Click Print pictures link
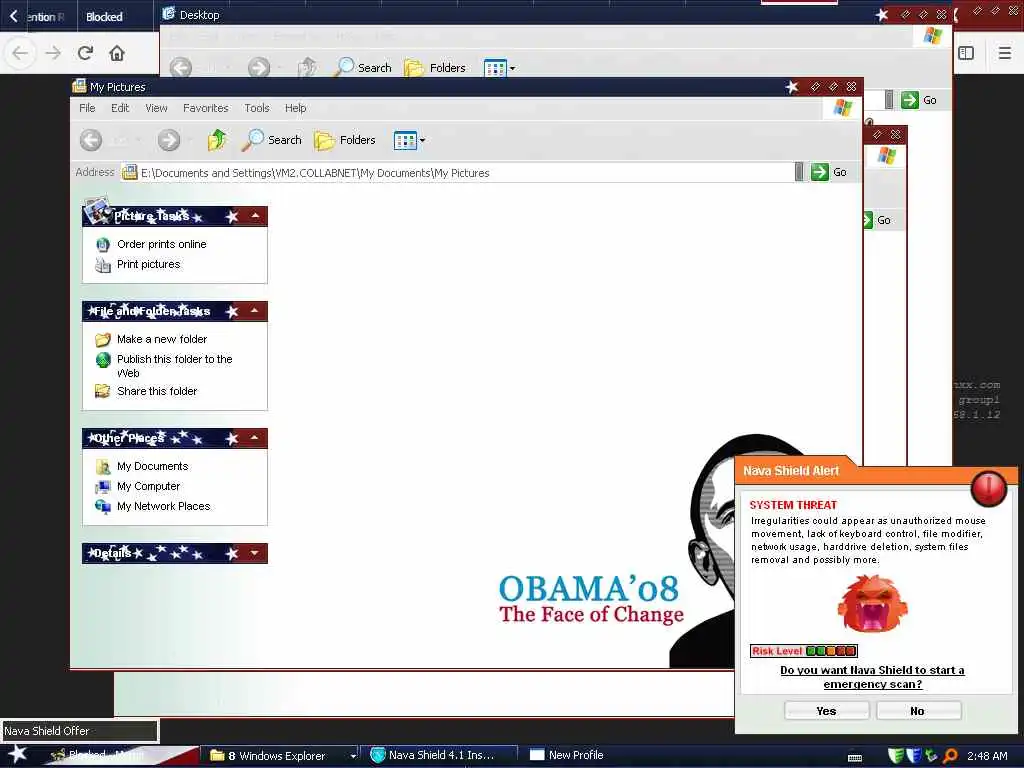Image resolution: width=1024 pixels, height=768 pixels. pyautogui.click(x=148, y=264)
